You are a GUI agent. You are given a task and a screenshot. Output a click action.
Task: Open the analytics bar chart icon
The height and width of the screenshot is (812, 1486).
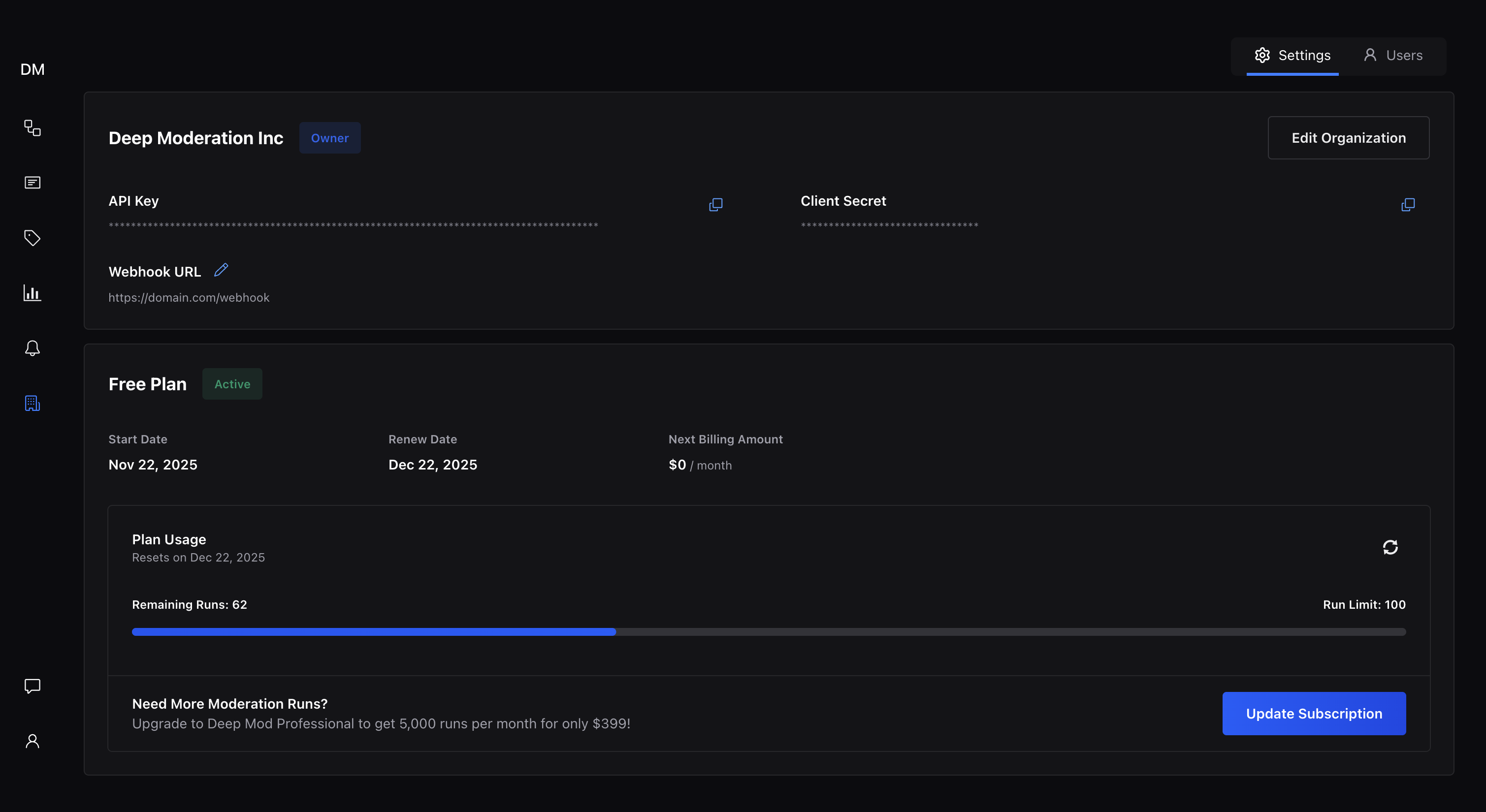pyautogui.click(x=32, y=293)
